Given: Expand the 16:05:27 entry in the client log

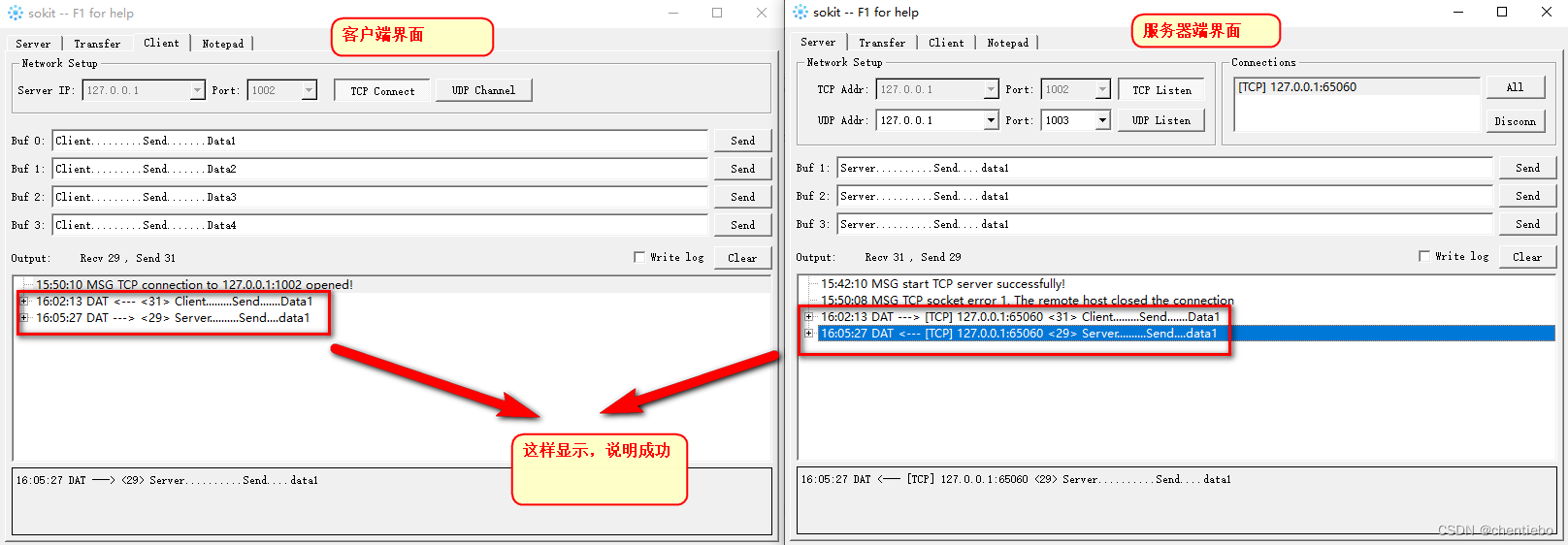Looking at the screenshot, I should [24, 318].
